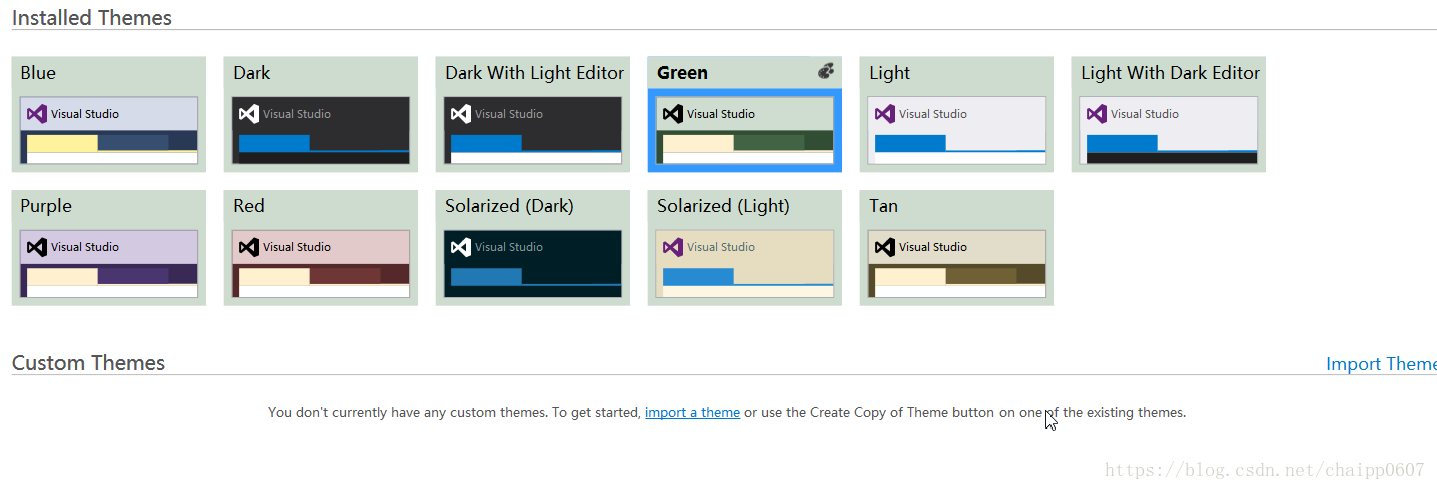Click the blue tab swatch in Light preview
Viewport: 1437px width, 490px height.
click(910, 143)
